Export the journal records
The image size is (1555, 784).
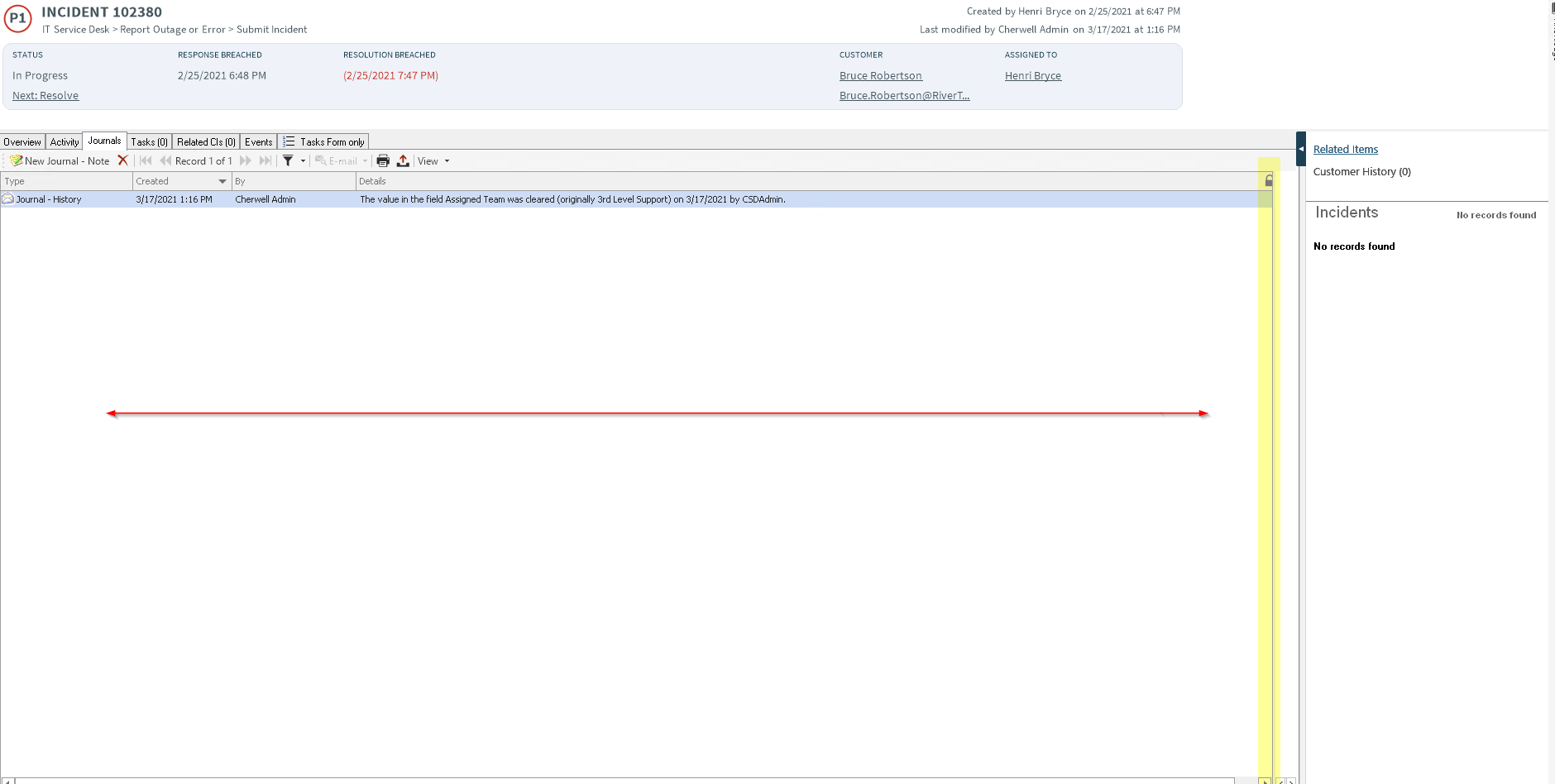pos(403,160)
